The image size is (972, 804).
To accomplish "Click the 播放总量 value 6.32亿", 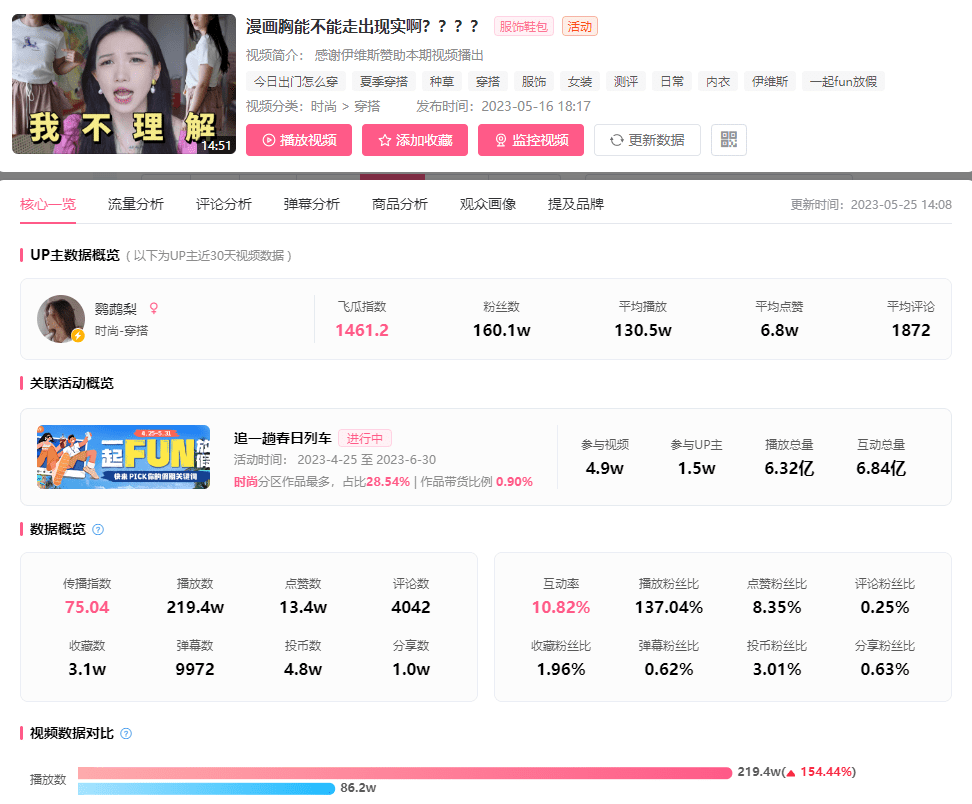I will click(x=789, y=468).
